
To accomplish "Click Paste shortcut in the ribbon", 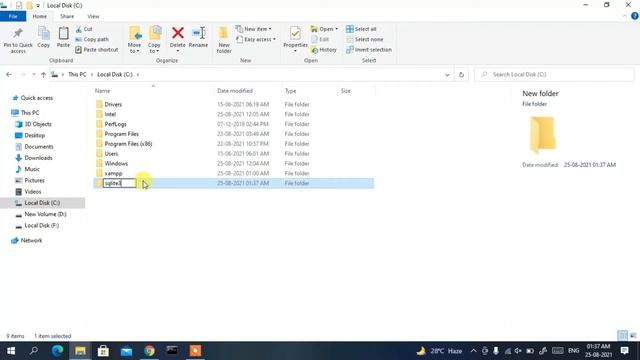I will click(97, 50).
